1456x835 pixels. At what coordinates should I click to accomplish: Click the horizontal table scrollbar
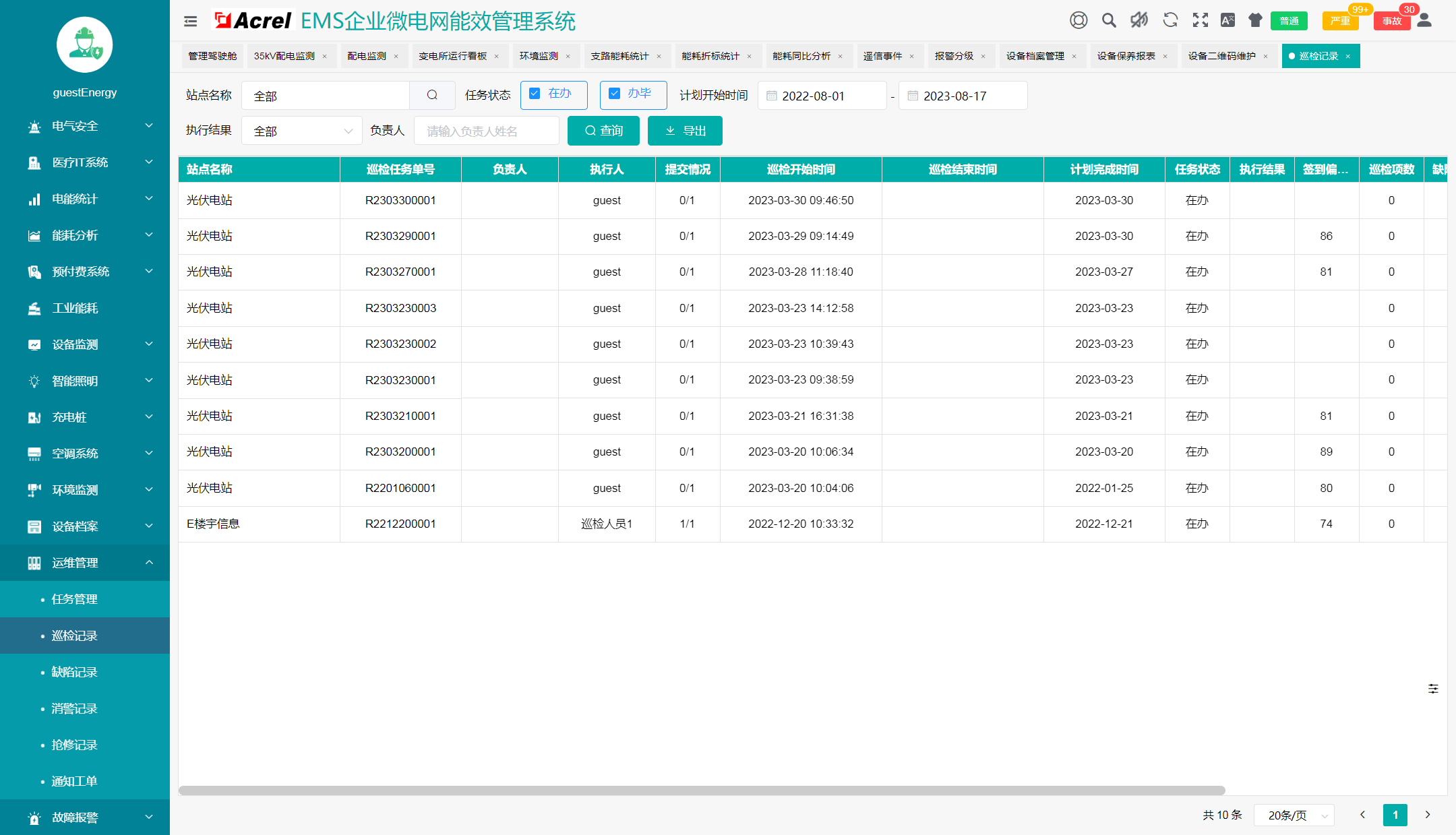pyautogui.click(x=701, y=790)
